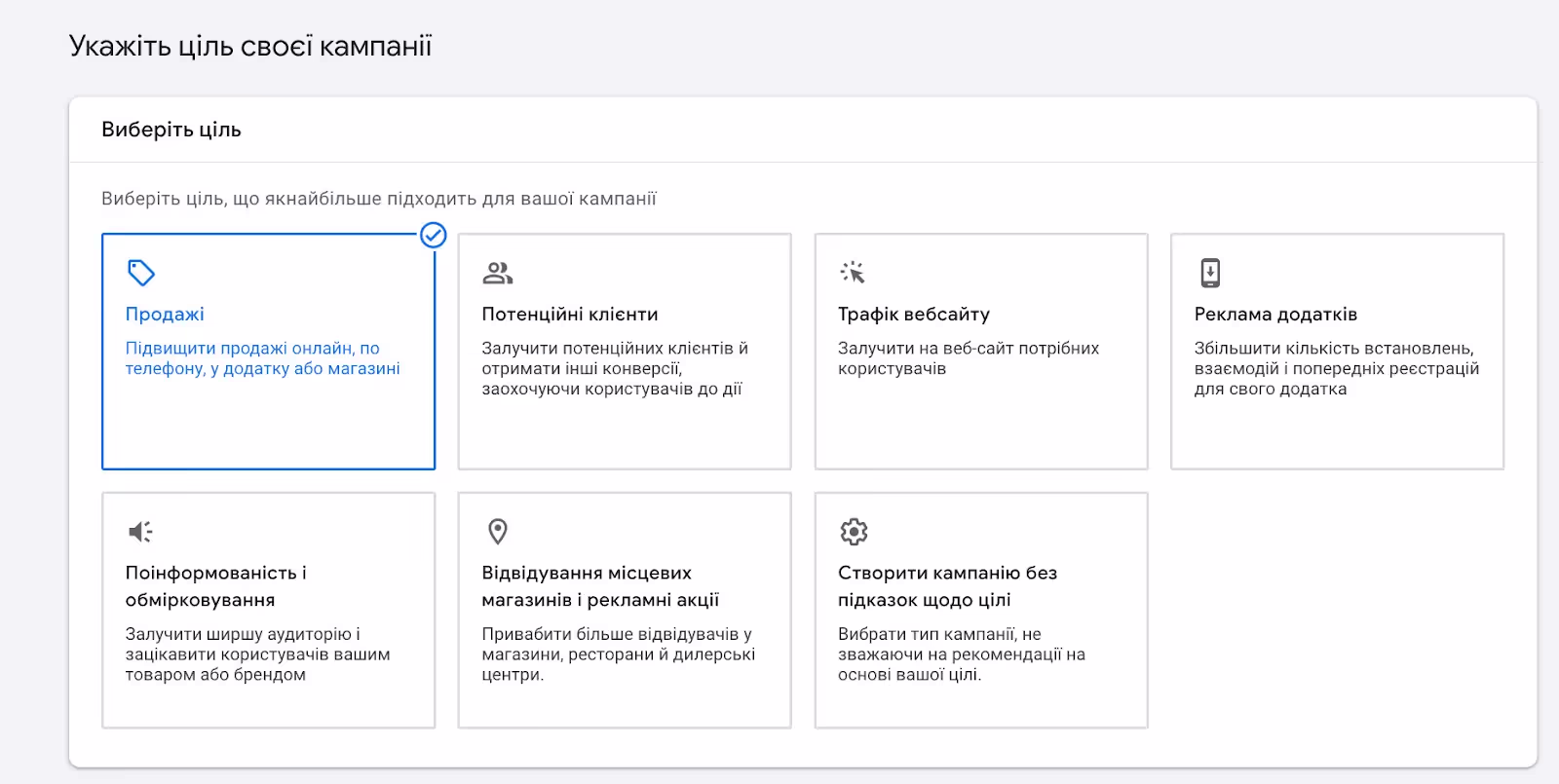This screenshot has height=784, width=1559.
Task: Pick Створити кампанію без підказок щодо цілі
Action: pyautogui.click(x=947, y=586)
